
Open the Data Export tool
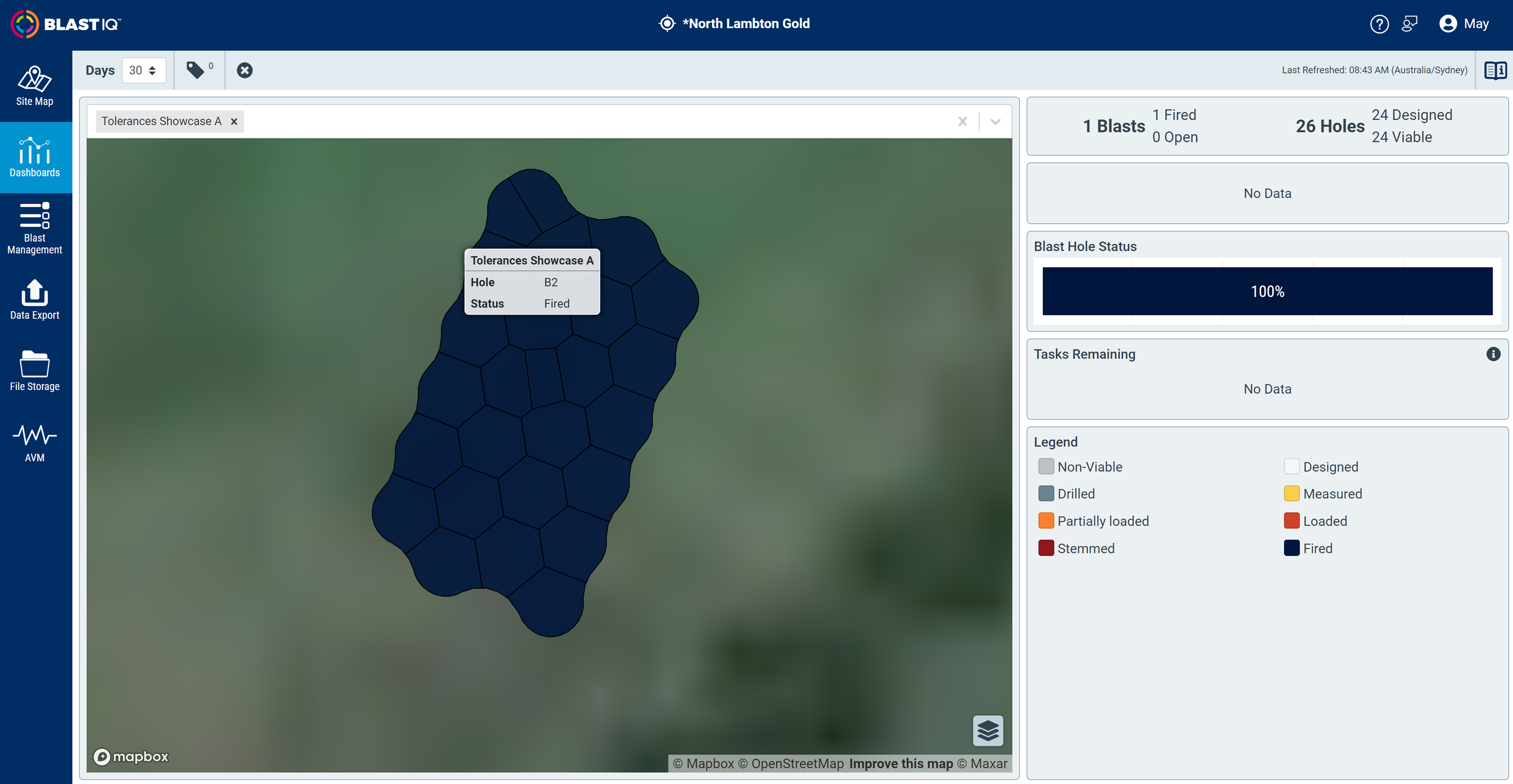tap(35, 300)
